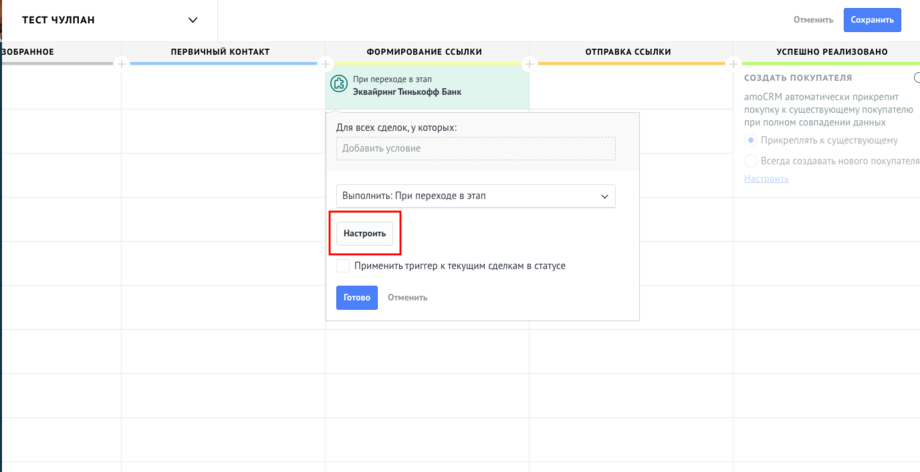Select Всегда создавать нового покупателя radio option

750,161
